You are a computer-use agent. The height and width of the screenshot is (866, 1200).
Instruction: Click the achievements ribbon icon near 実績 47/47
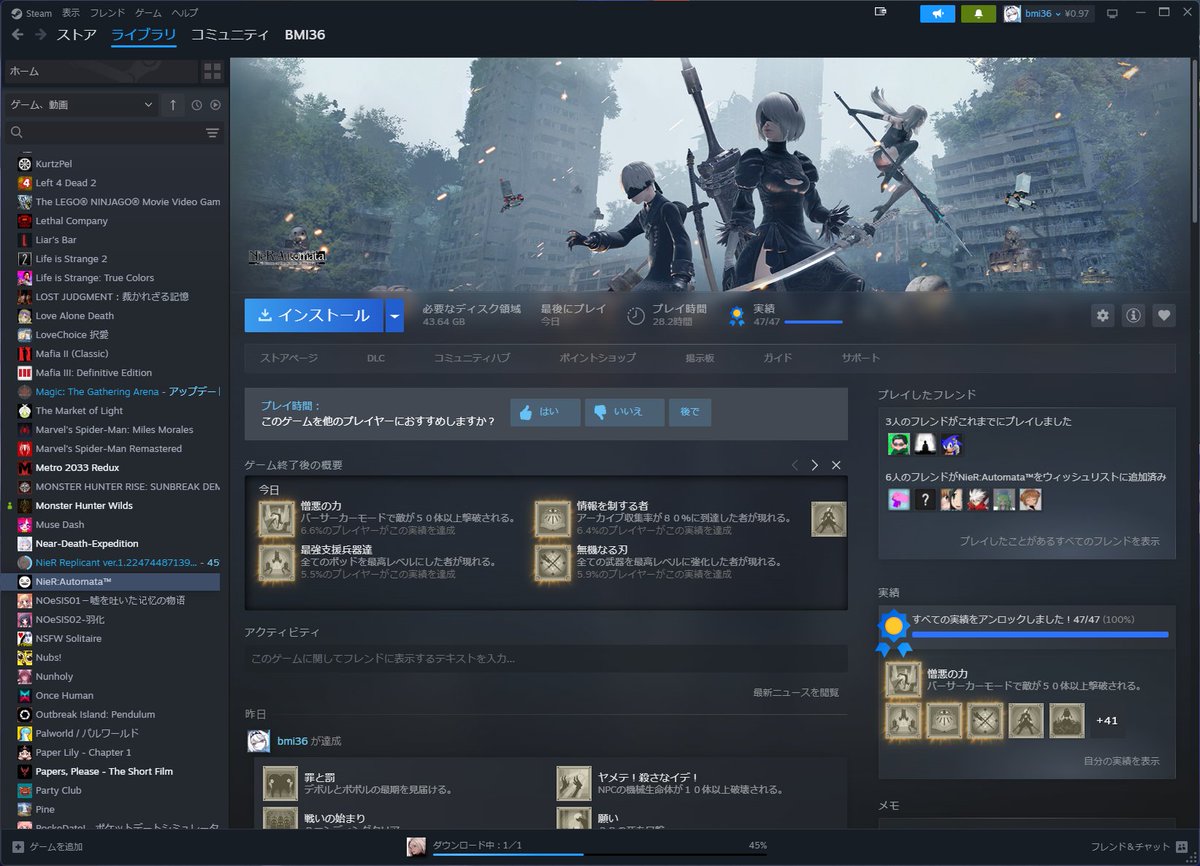pyautogui.click(x=737, y=316)
